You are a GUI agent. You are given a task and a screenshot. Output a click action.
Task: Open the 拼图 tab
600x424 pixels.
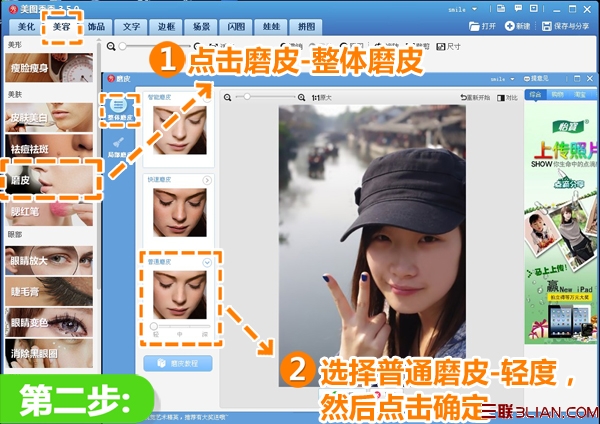(307, 27)
